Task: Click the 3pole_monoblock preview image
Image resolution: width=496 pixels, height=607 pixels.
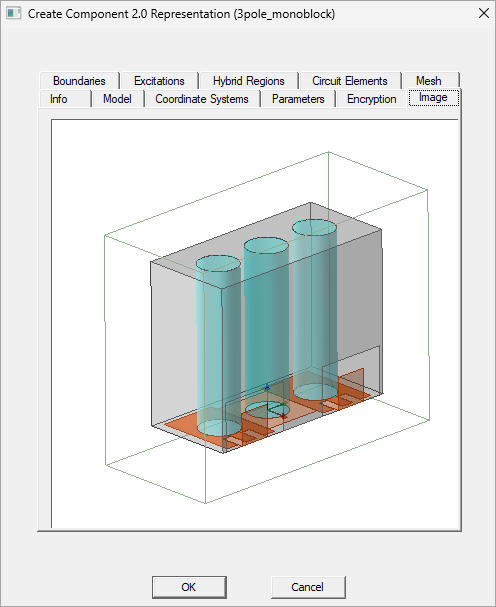Action: click(x=255, y=324)
